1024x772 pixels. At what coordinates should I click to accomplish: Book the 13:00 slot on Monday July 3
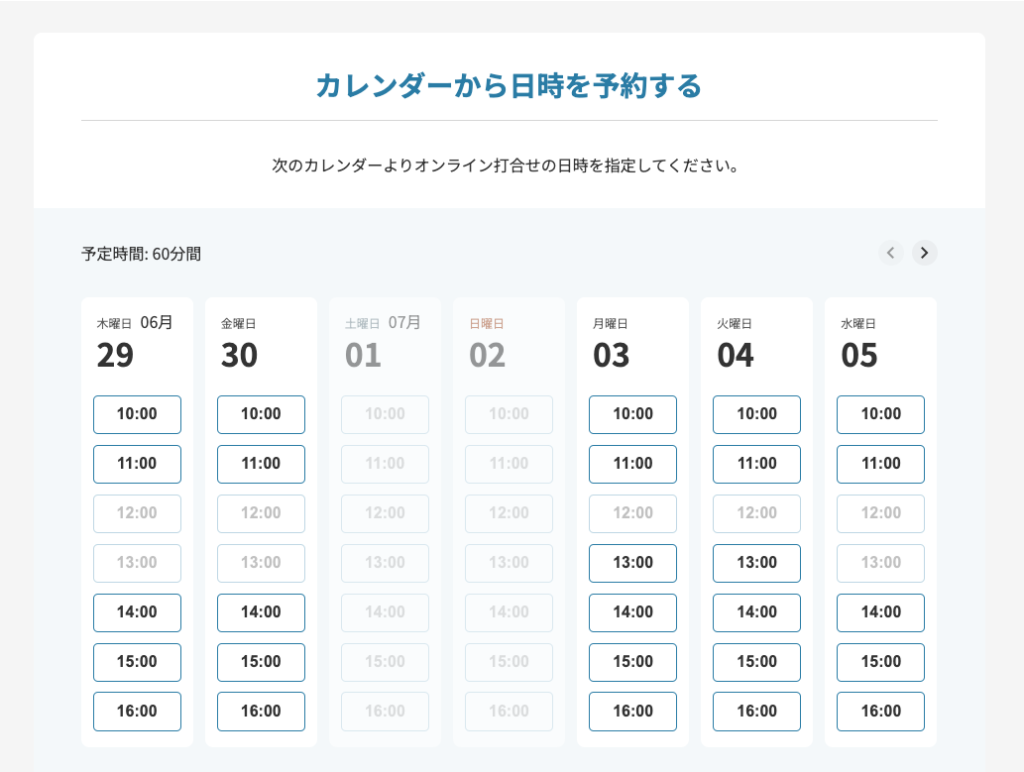[633, 563]
